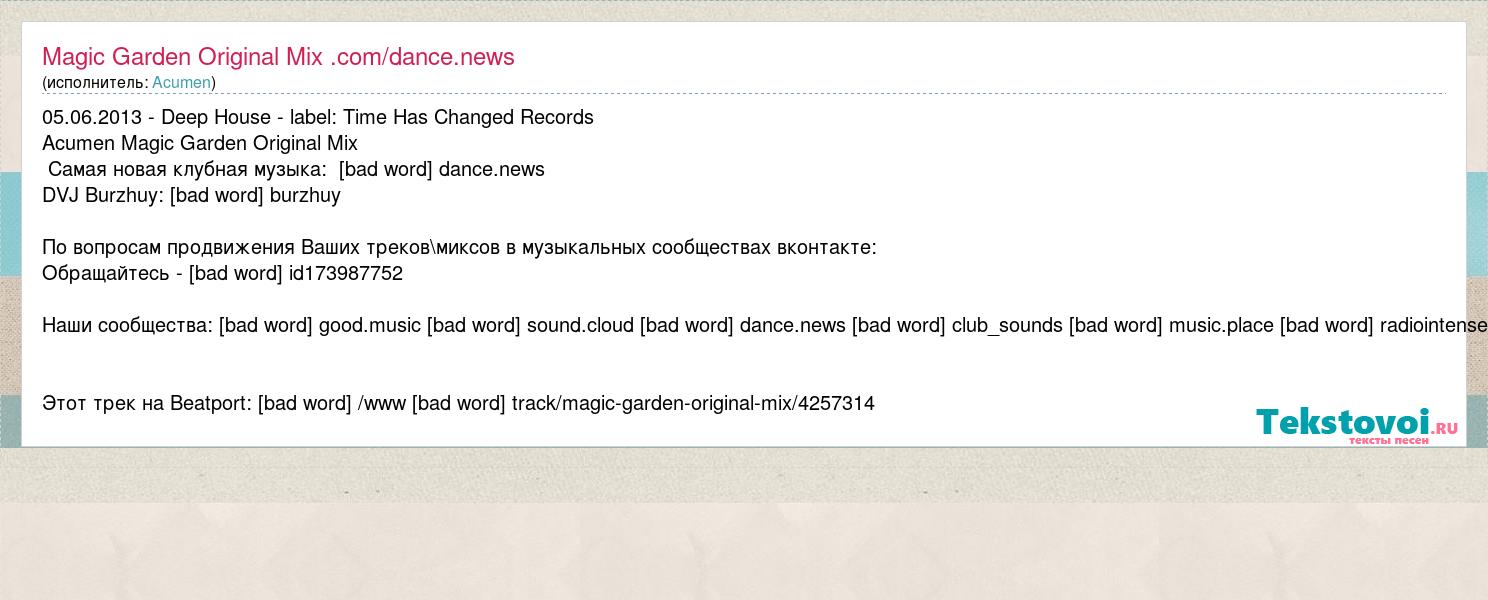Click the "По вопросам продвижения Ваших треков" line
The height and width of the screenshot is (600, 1488).
pyautogui.click(x=459, y=248)
